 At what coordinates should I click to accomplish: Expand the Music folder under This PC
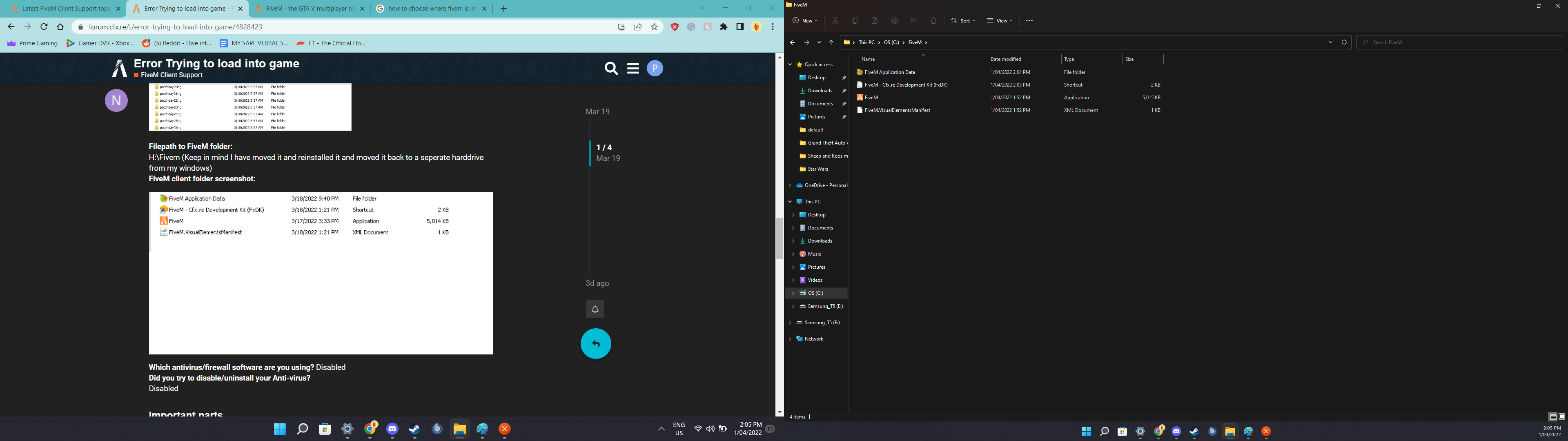pyautogui.click(x=793, y=254)
